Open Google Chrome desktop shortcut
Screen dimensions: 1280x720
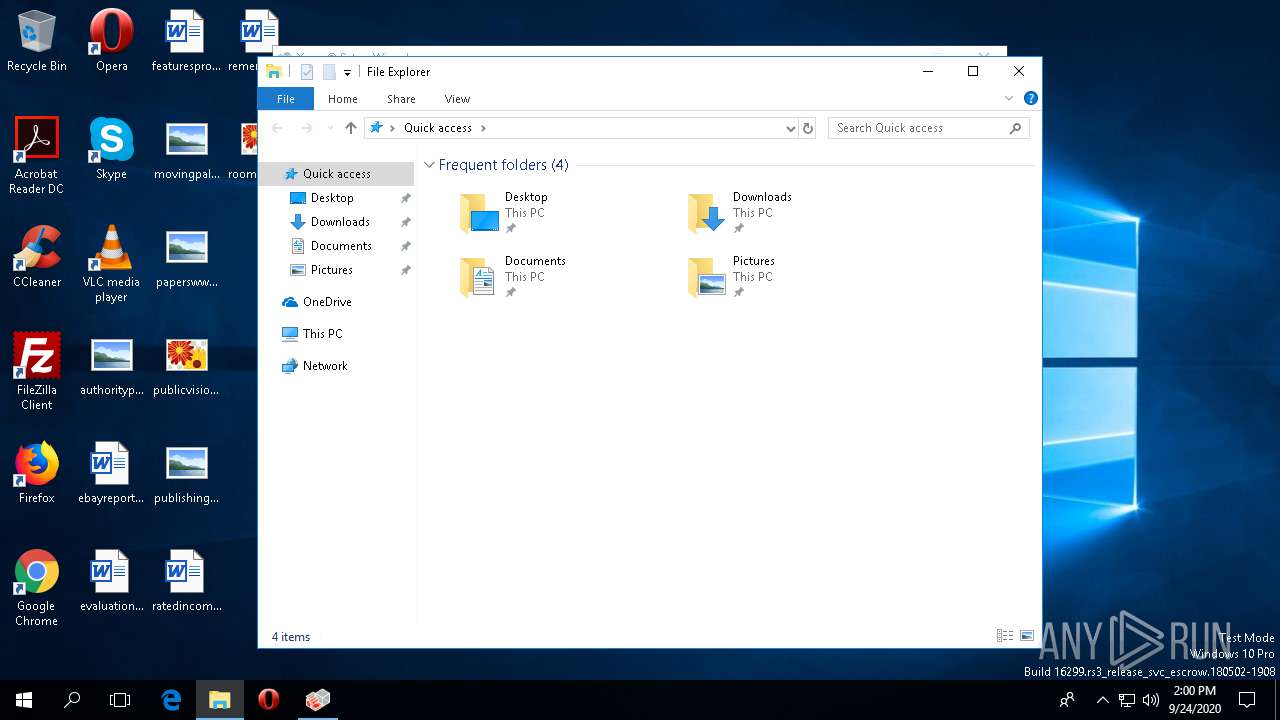pyautogui.click(x=37, y=588)
